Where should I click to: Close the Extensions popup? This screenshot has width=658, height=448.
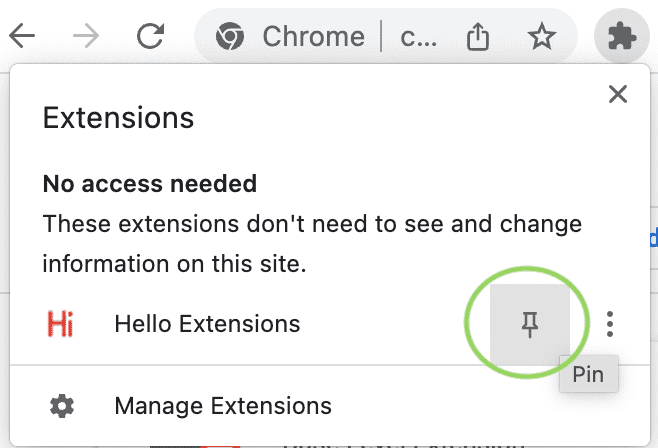618,94
